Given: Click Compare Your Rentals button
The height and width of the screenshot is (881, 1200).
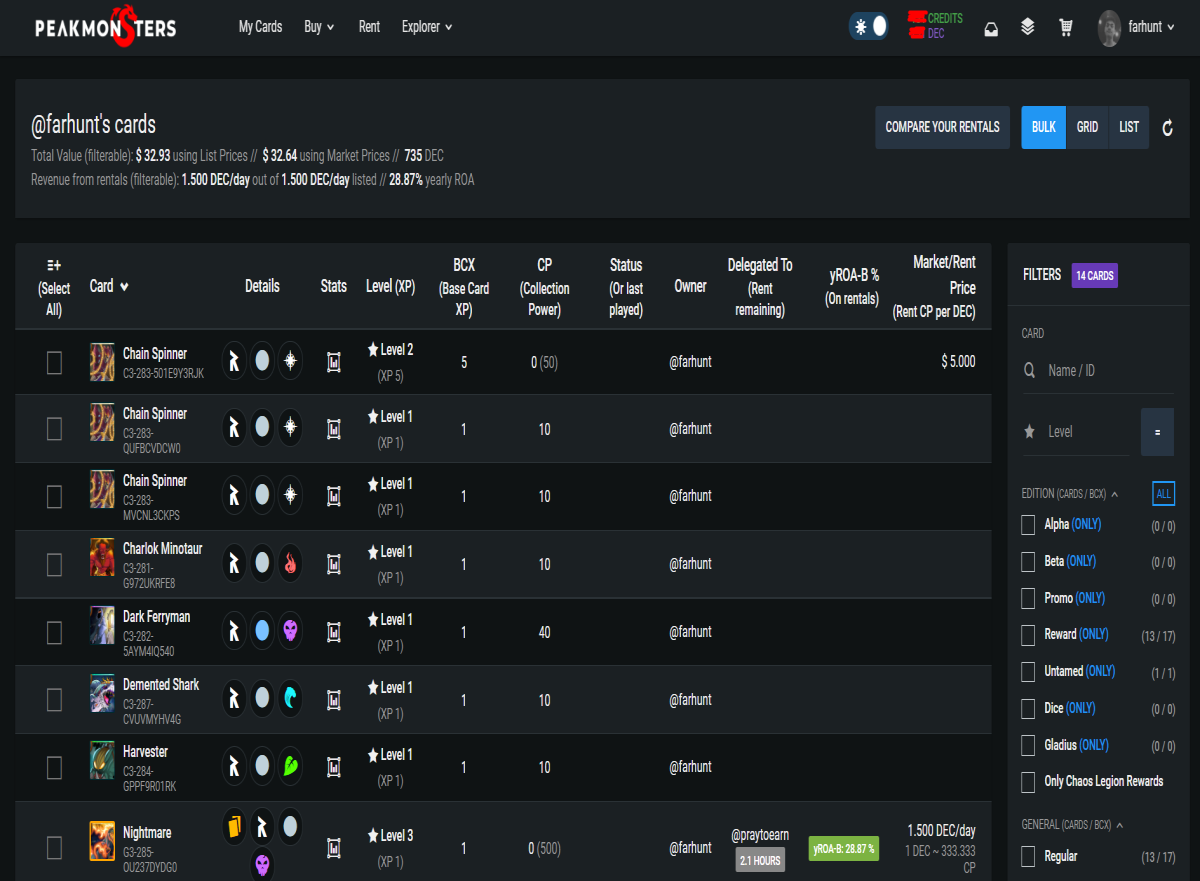Looking at the screenshot, I should tap(942, 127).
